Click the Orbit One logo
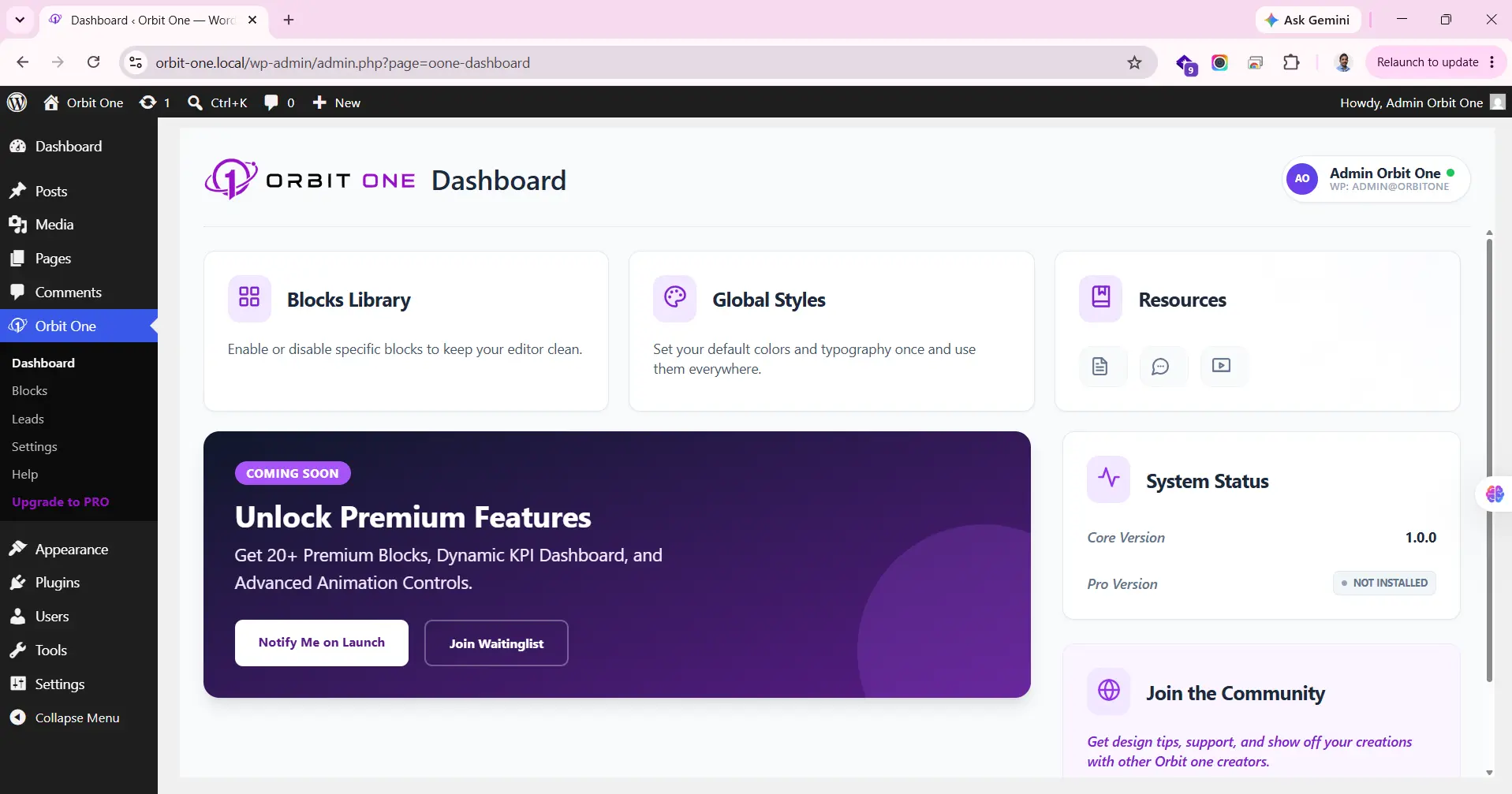 pyautogui.click(x=310, y=180)
